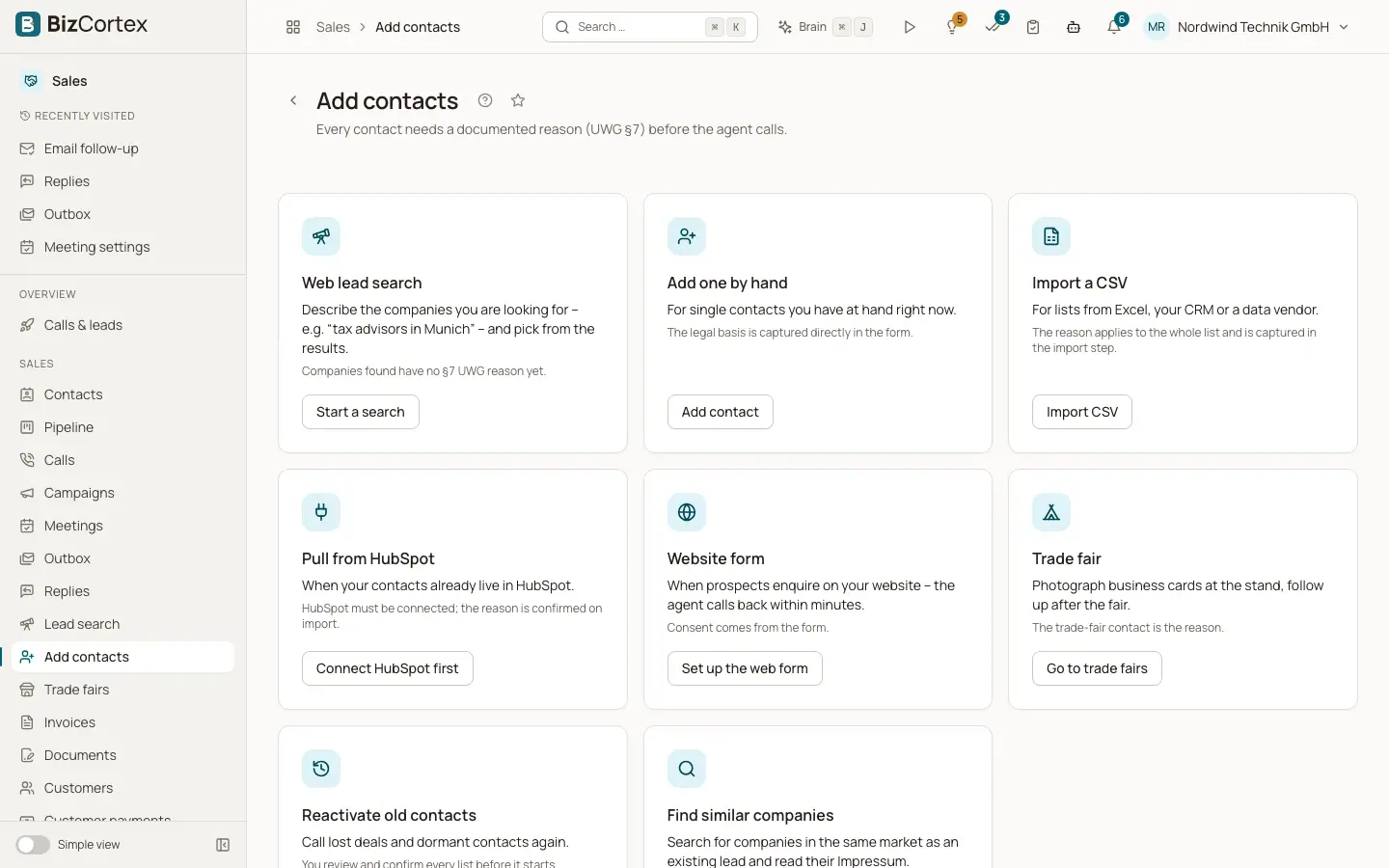The image size is (1389, 868).
Task: Click Connect HubSpot first button
Action: click(x=388, y=668)
